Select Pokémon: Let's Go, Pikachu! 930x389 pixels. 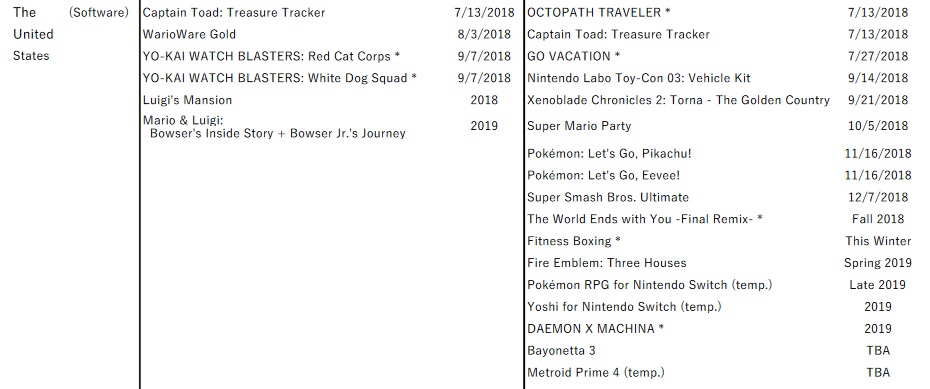click(609, 154)
